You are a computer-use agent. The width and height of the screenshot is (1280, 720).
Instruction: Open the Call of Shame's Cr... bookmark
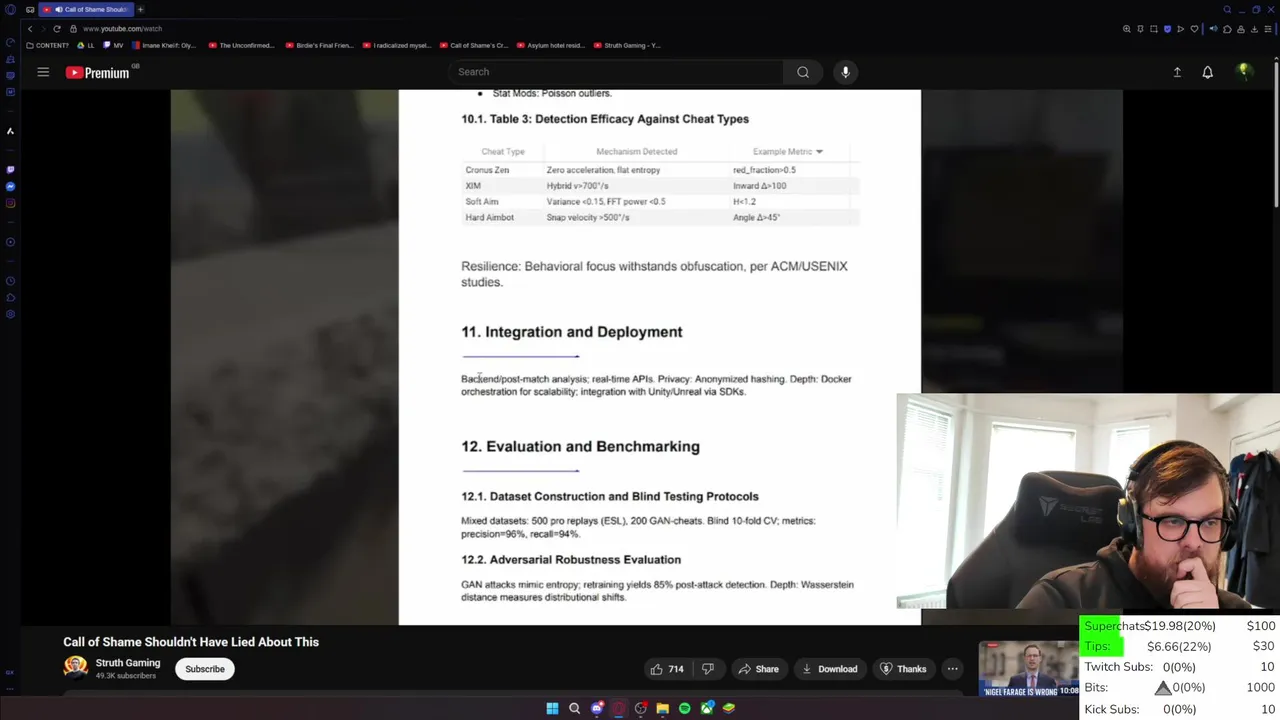click(473, 45)
